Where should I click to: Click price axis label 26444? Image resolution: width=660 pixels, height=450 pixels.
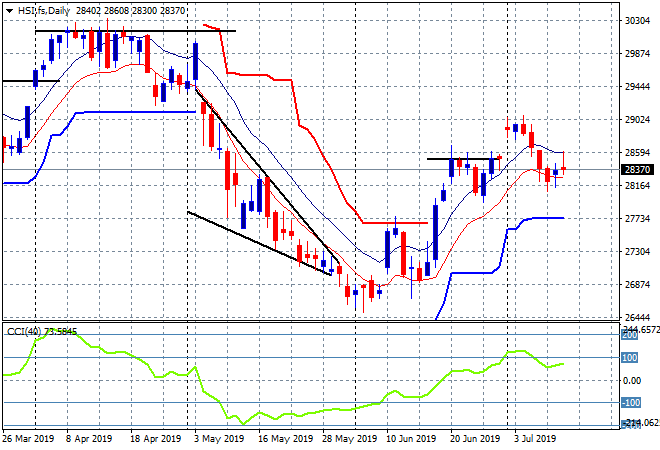637,317
